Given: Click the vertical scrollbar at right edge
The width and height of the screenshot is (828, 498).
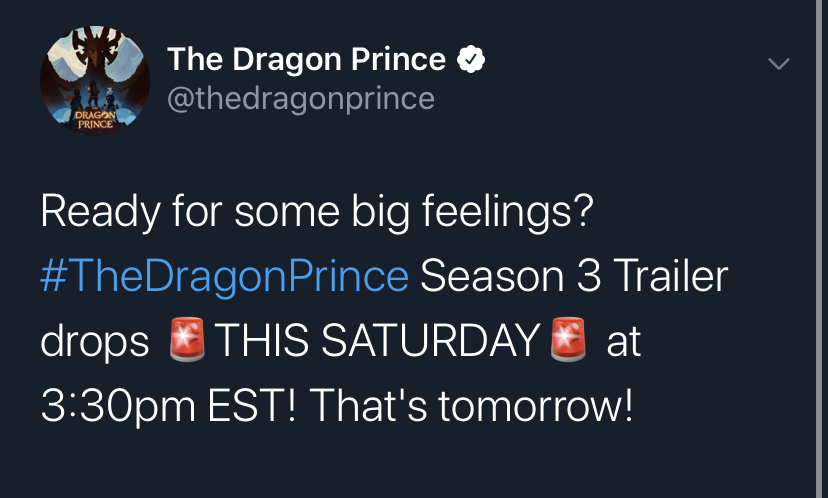Looking at the screenshot, I should tap(818, 249).
